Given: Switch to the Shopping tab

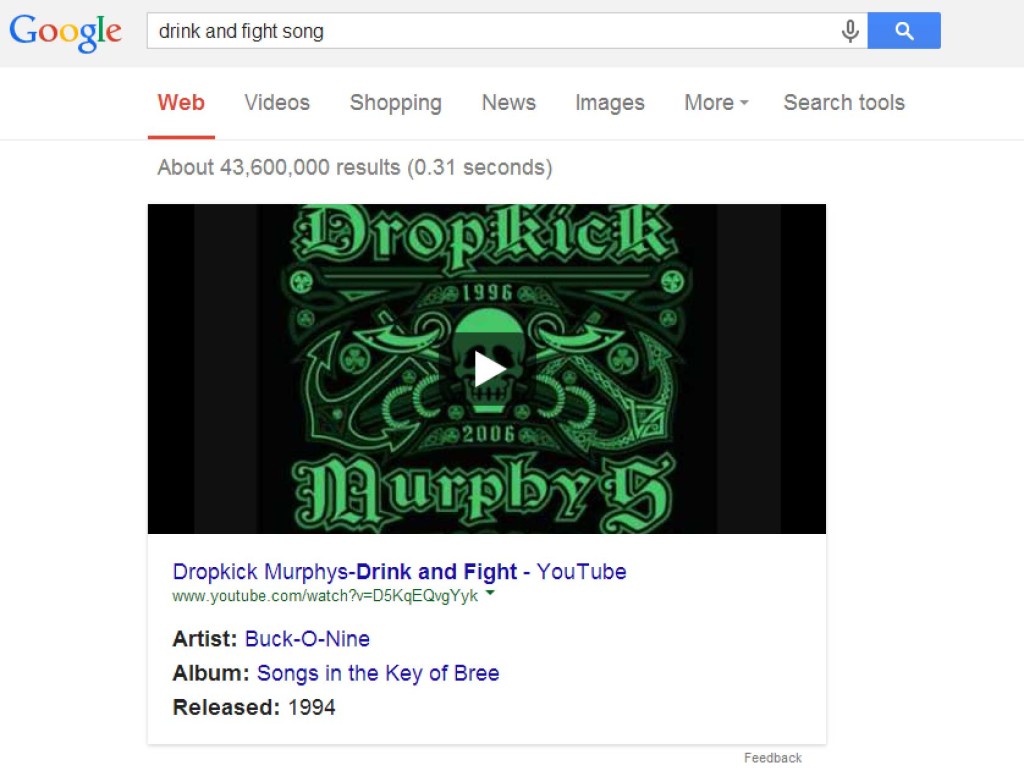Looking at the screenshot, I should [x=396, y=103].
